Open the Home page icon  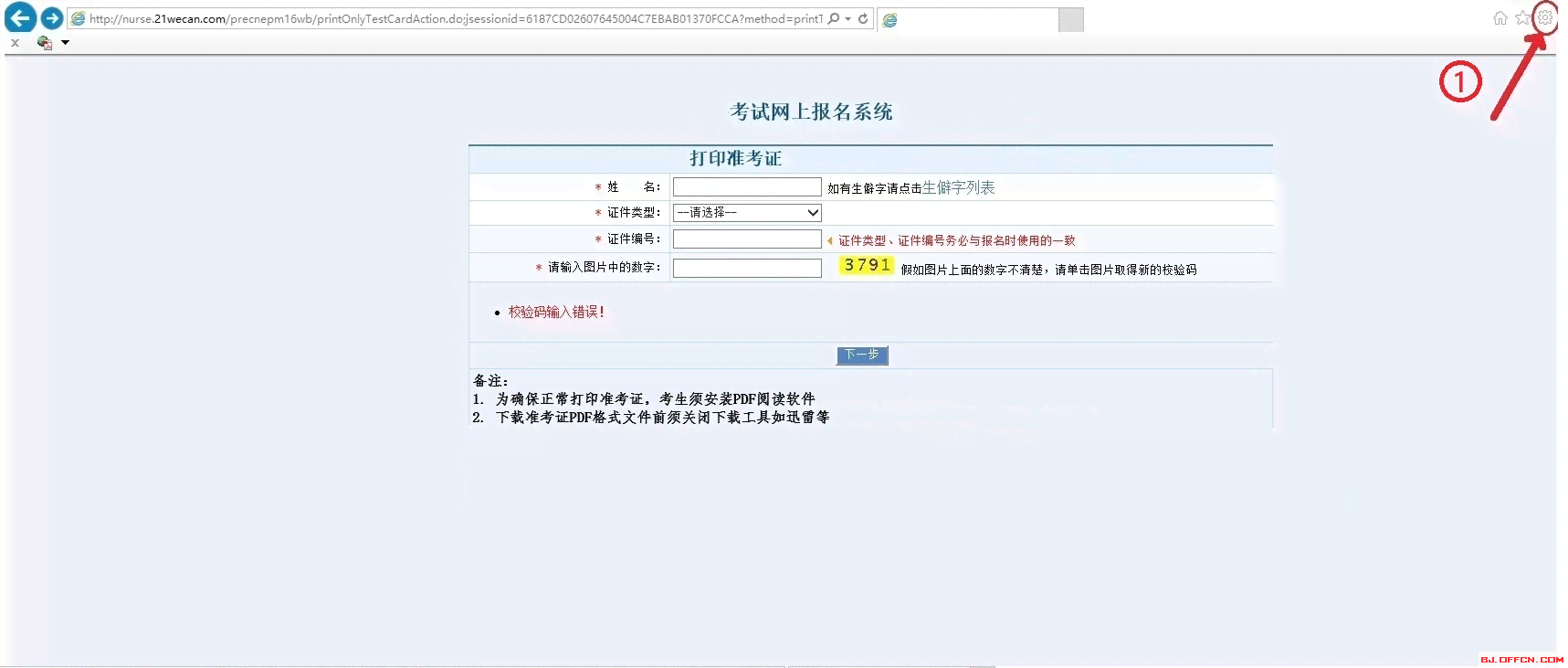pyautogui.click(x=1500, y=18)
